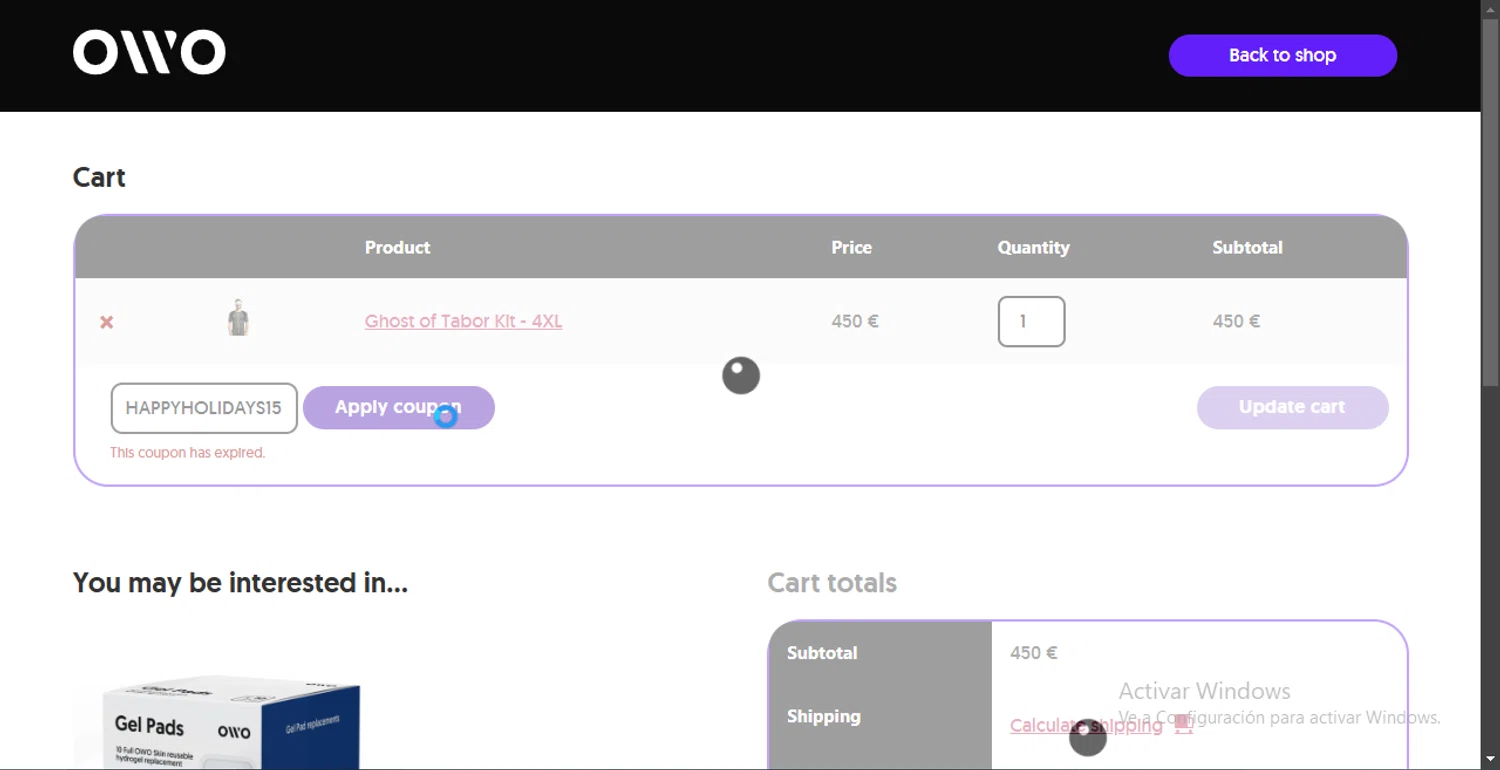Click the Quantity column header
This screenshot has height=770, width=1500.
tap(1033, 247)
